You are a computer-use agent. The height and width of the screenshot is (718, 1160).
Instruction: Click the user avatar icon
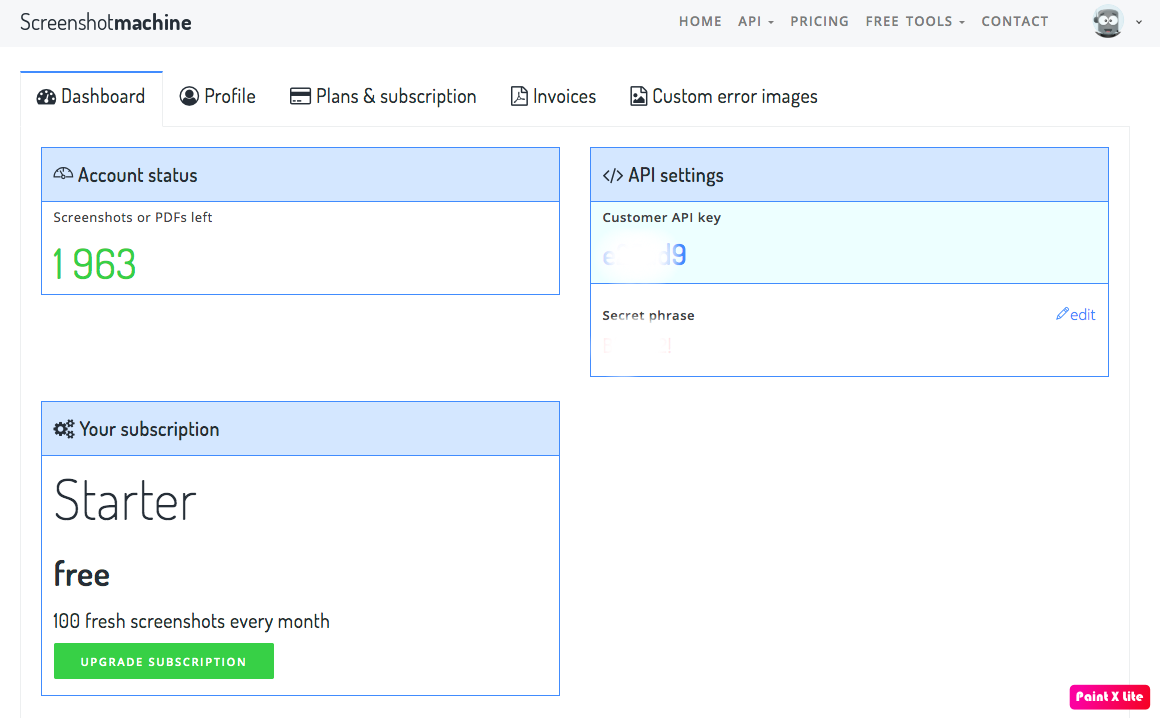tap(1107, 21)
